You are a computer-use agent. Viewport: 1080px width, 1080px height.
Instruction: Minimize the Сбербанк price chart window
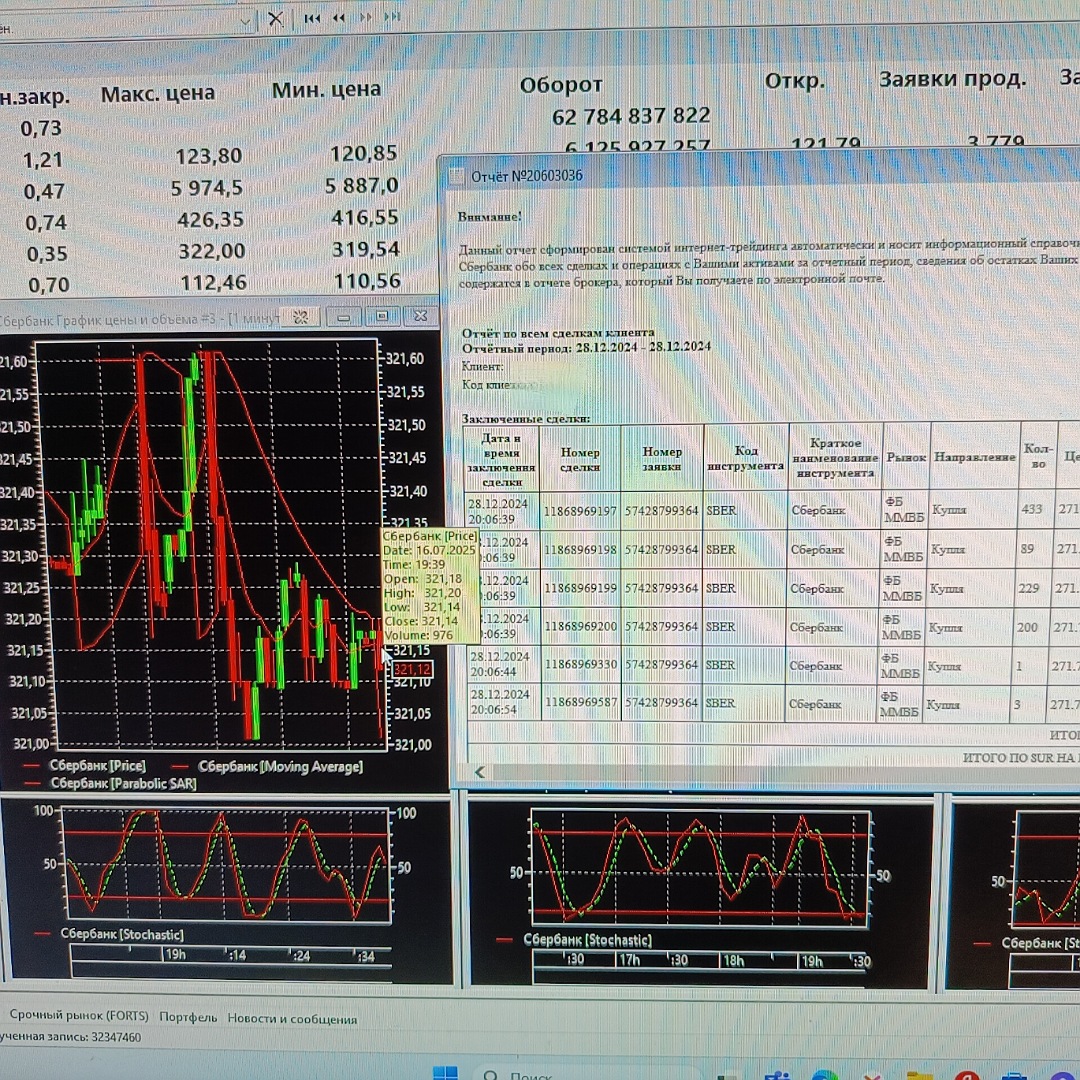(x=344, y=317)
